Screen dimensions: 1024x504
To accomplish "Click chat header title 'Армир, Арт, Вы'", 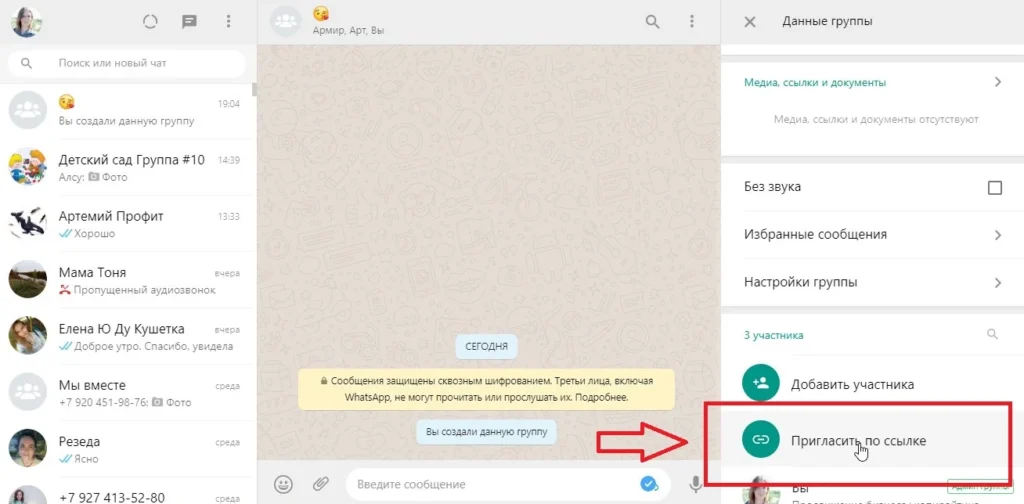I will click(348, 31).
